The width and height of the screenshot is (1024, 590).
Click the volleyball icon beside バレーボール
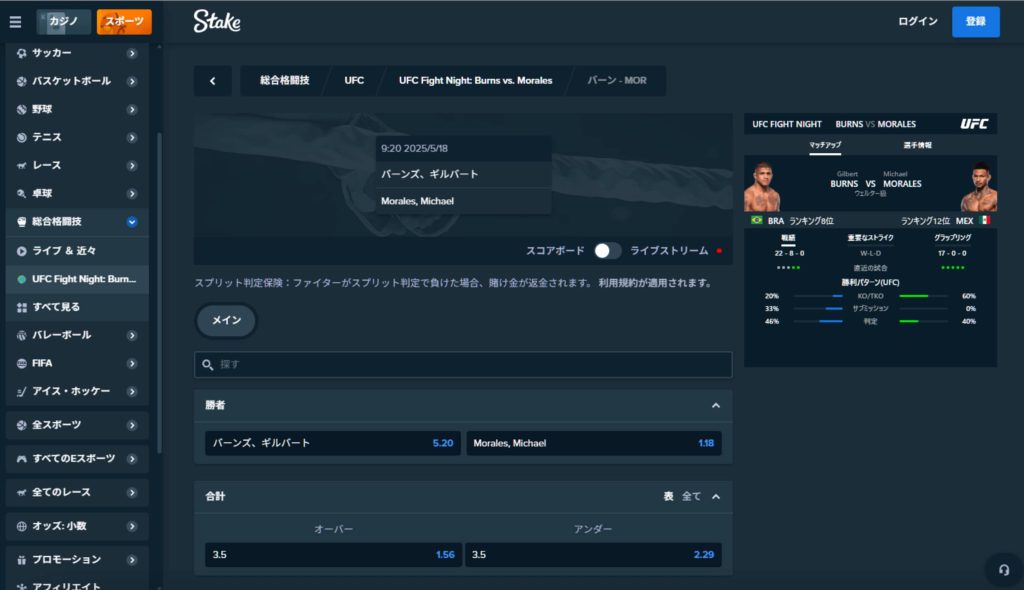click(22, 335)
